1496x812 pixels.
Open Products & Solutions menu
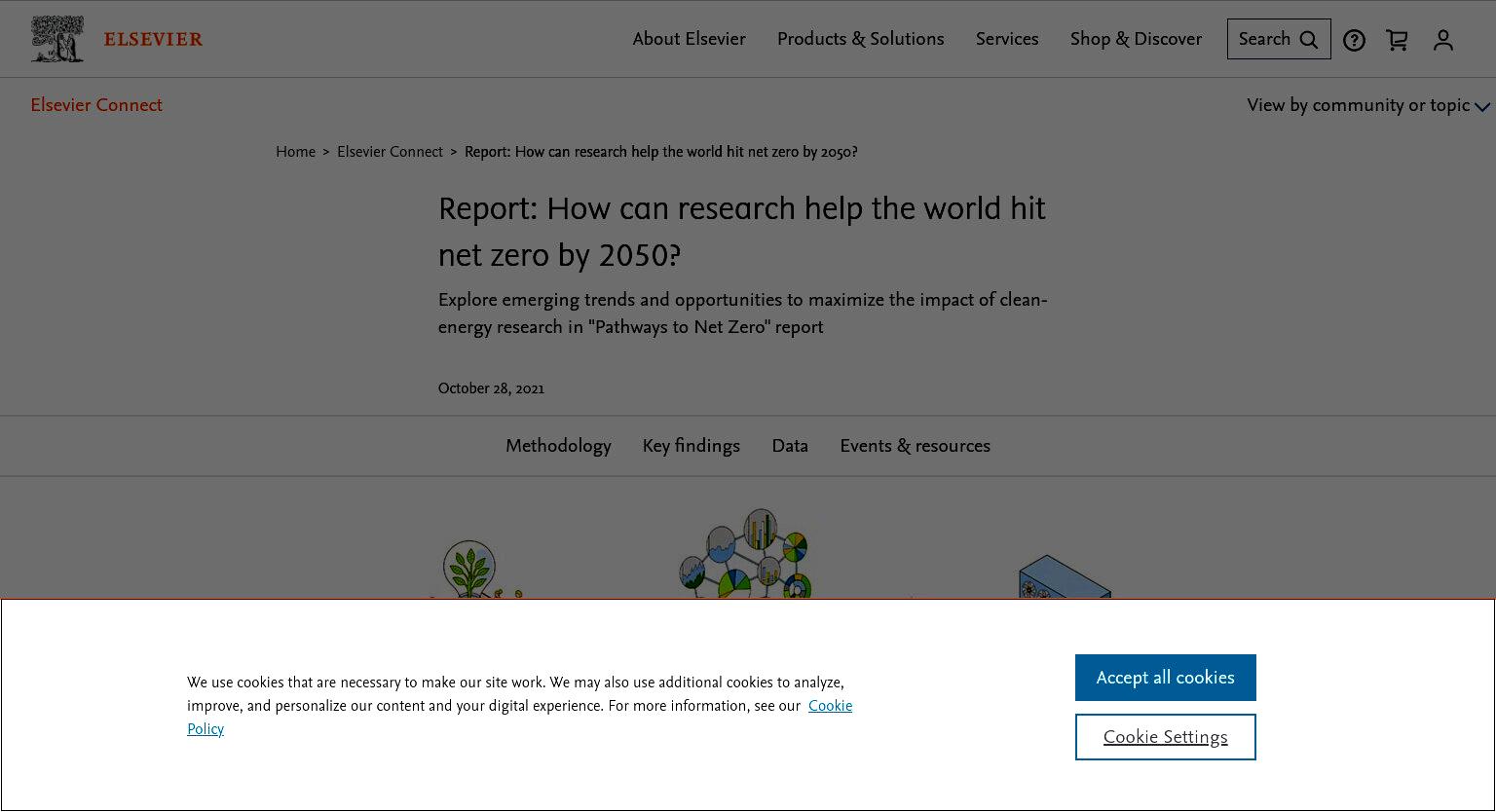[860, 39]
